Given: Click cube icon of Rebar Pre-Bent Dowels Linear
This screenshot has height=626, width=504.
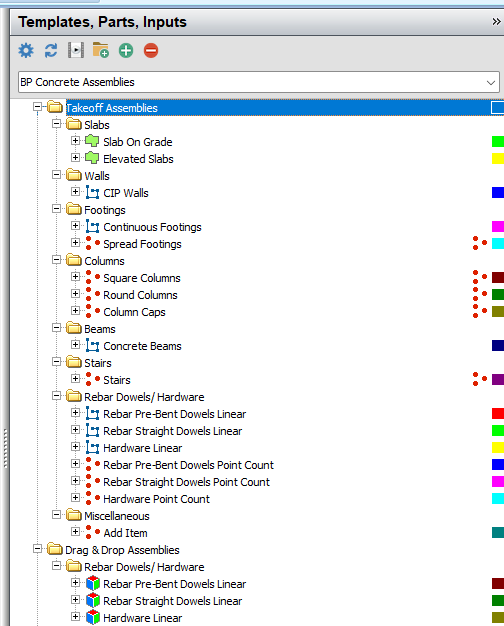Looking at the screenshot, I should pyautogui.click(x=93, y=583).
